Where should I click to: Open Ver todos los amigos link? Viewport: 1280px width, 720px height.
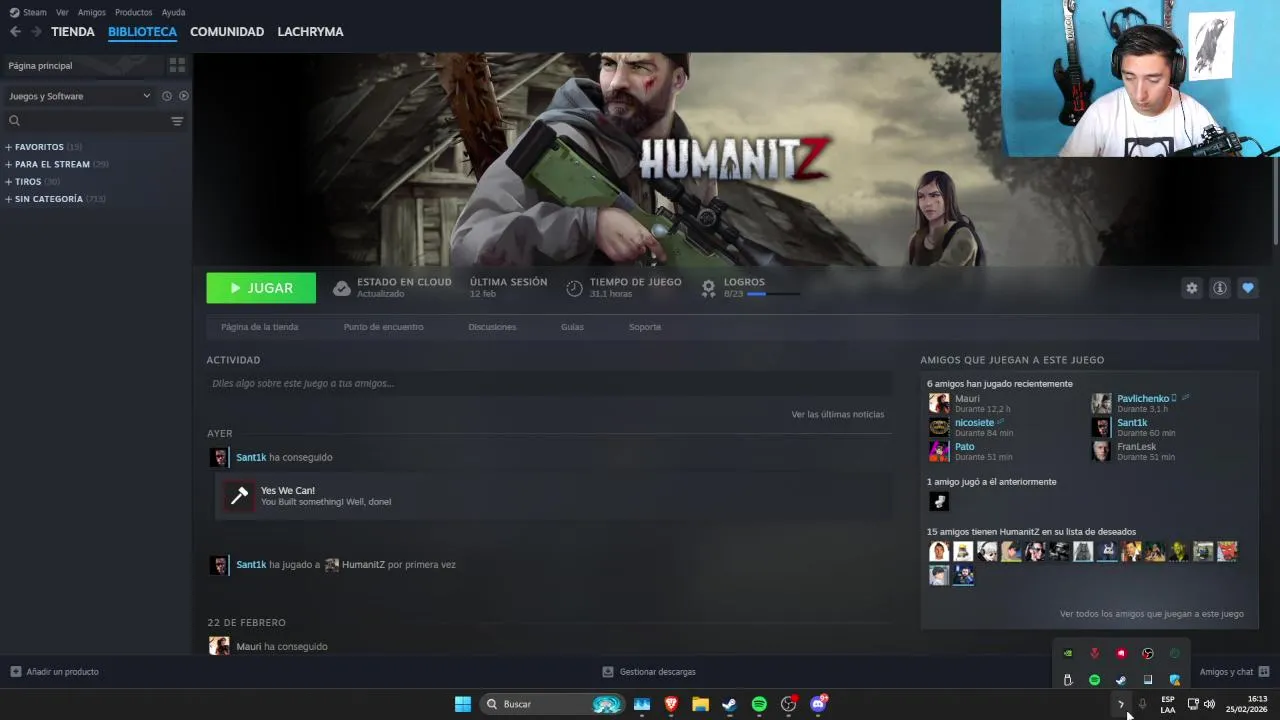(1151, 614)
